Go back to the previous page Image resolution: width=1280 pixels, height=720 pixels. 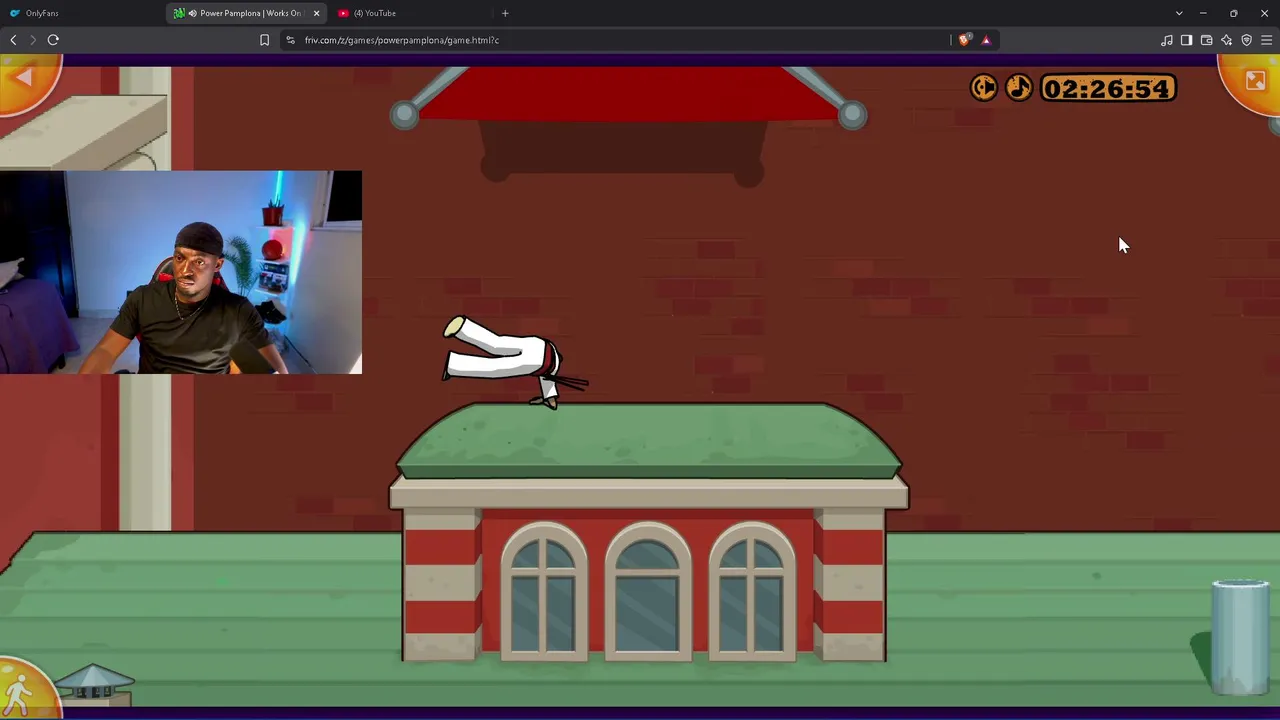point(13,40)
